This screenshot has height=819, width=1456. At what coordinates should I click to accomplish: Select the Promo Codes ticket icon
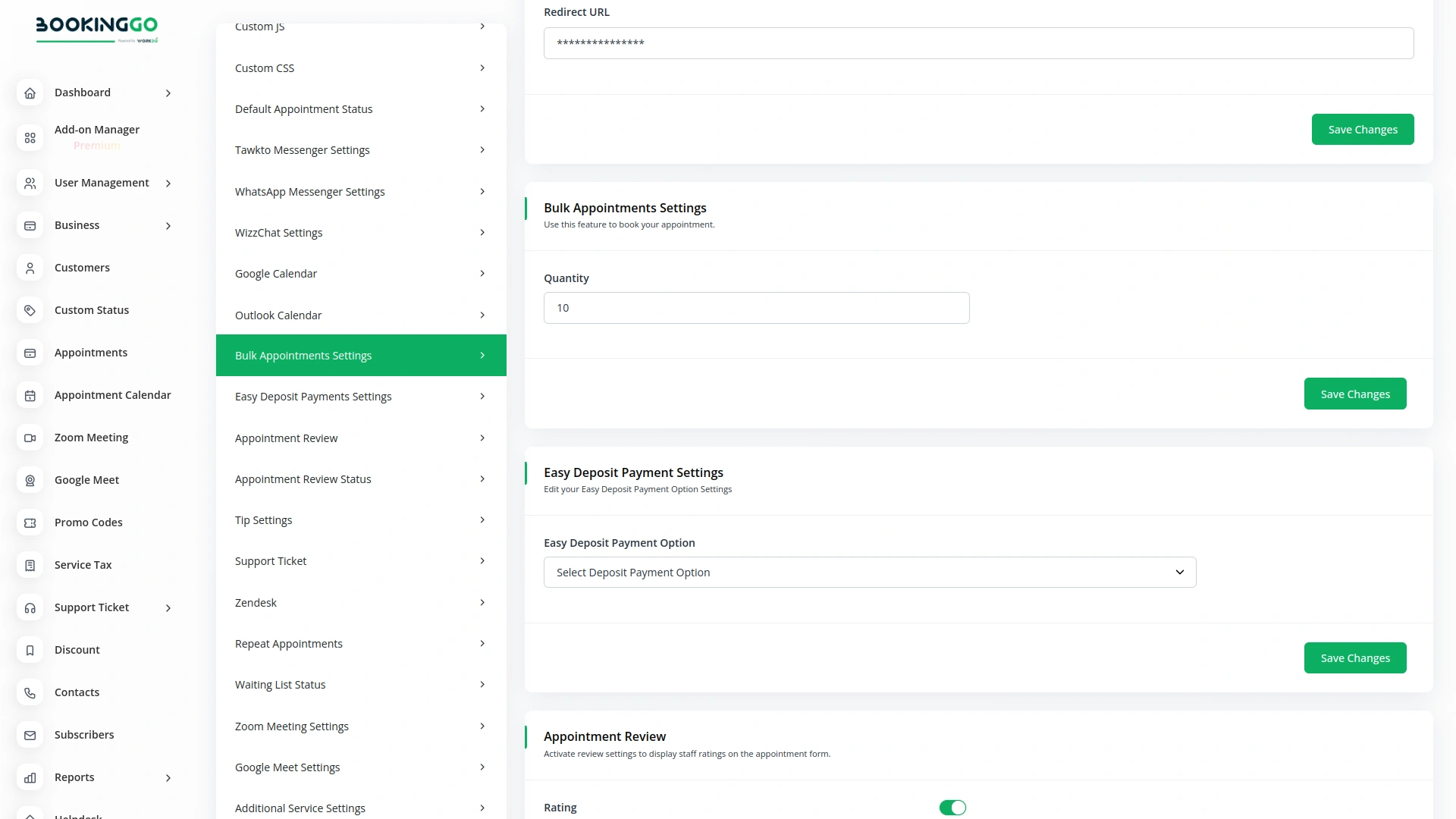(30, 522)
